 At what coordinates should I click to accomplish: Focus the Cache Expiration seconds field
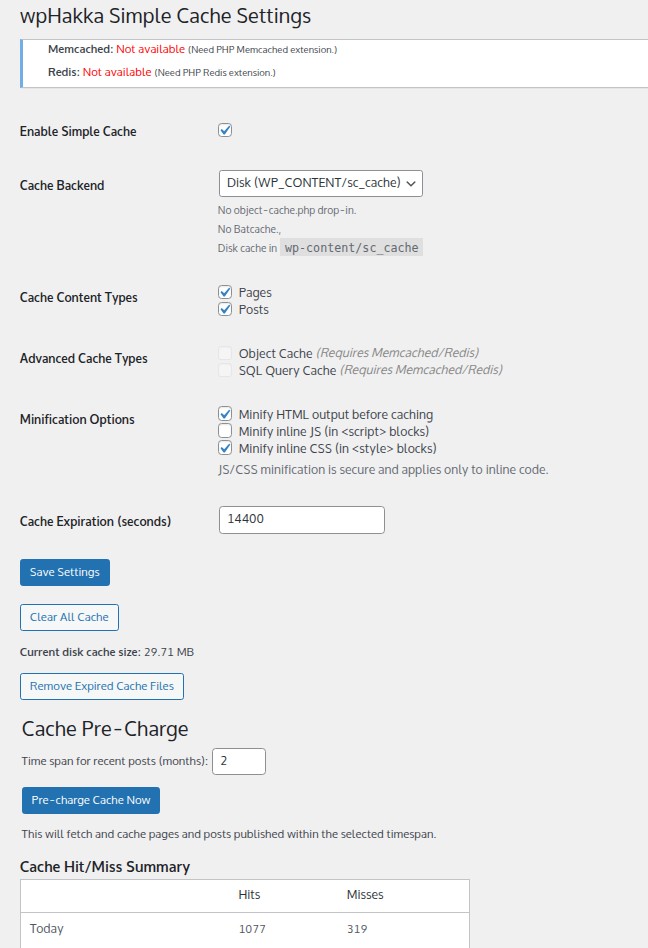pos(302,520)
